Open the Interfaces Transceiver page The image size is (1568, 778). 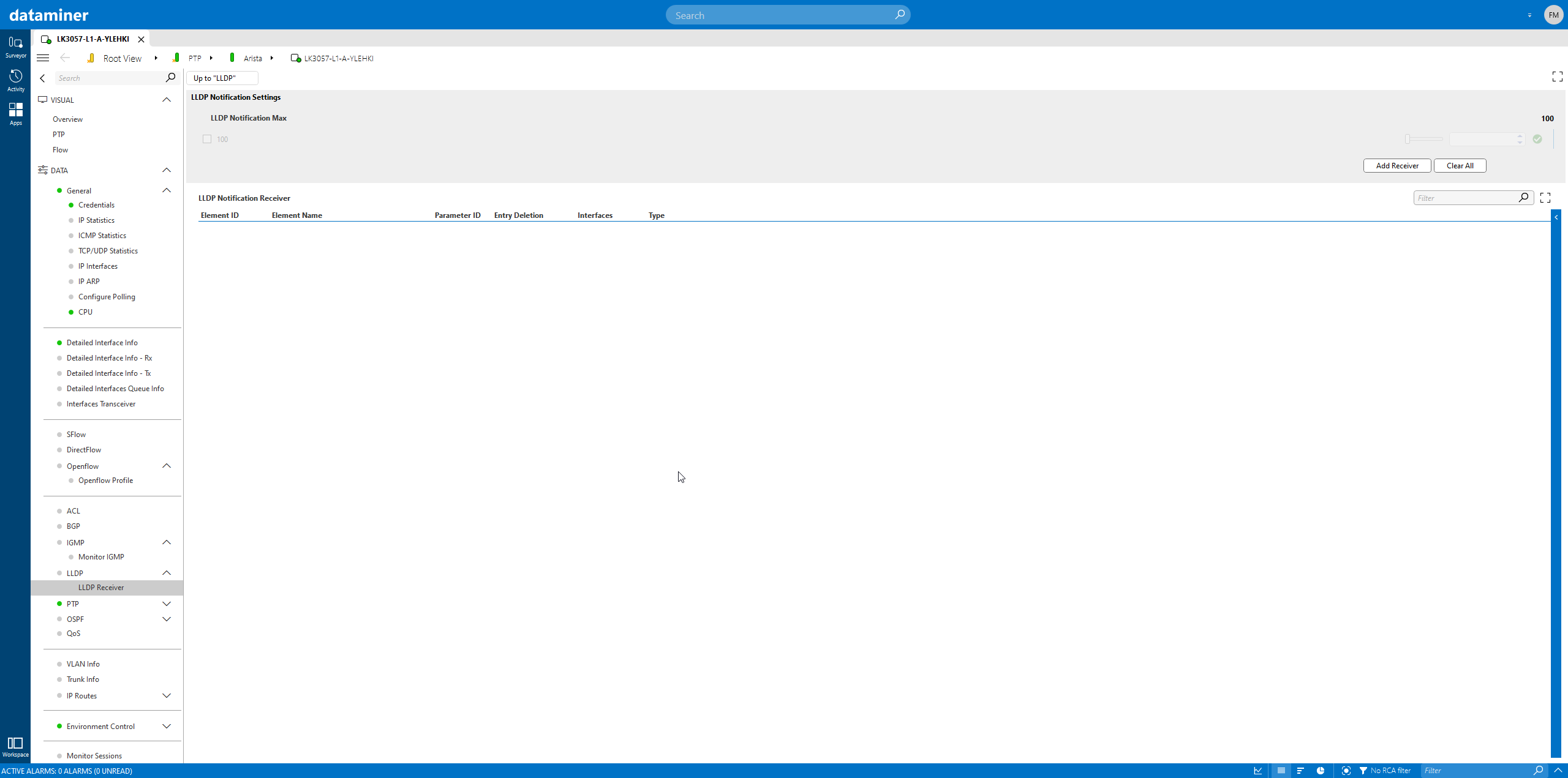[101, 404]
